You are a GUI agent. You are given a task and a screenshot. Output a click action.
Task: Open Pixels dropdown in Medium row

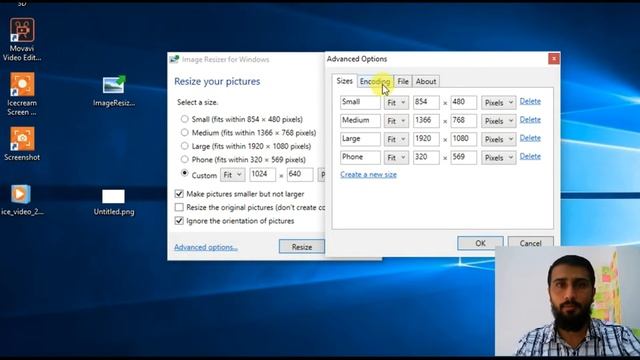[498, 121]
